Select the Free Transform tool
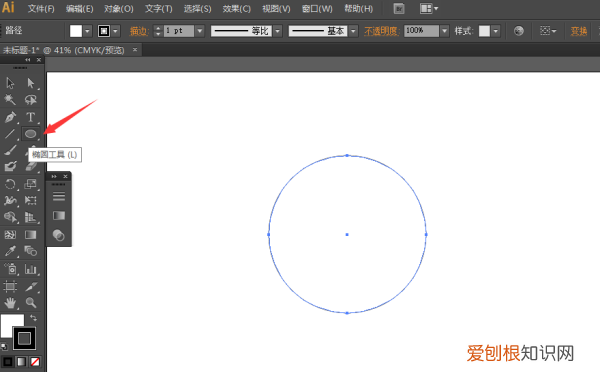 tap(31, 201)
